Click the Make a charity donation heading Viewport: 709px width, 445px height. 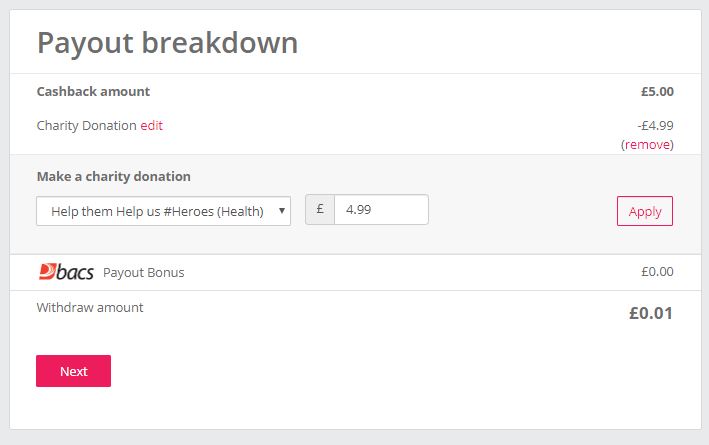[113, 176]
